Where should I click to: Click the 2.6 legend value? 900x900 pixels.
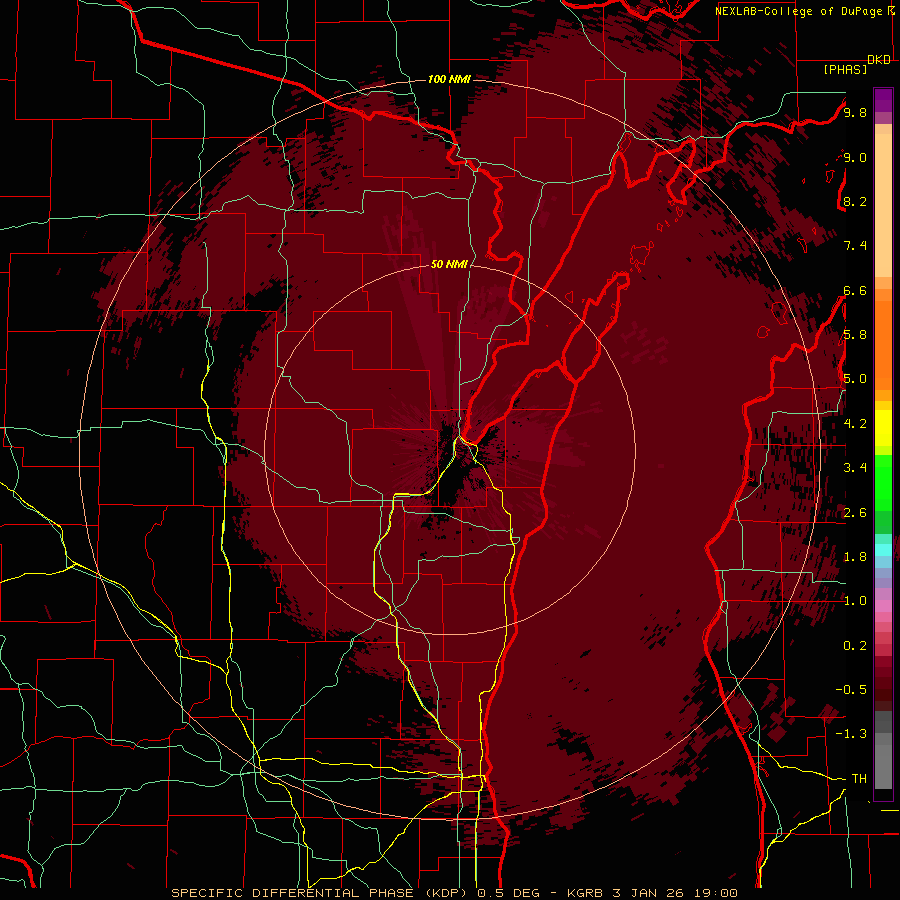click(855, 513)
